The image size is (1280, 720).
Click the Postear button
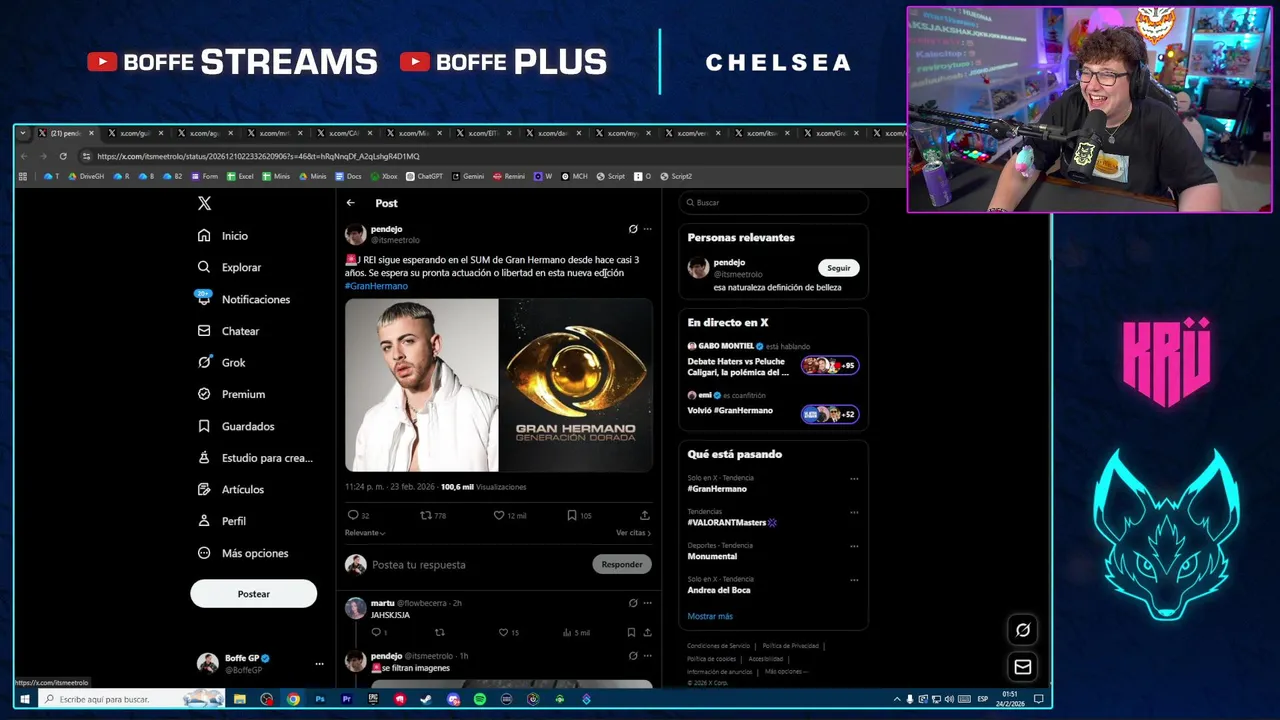point(253,594)
